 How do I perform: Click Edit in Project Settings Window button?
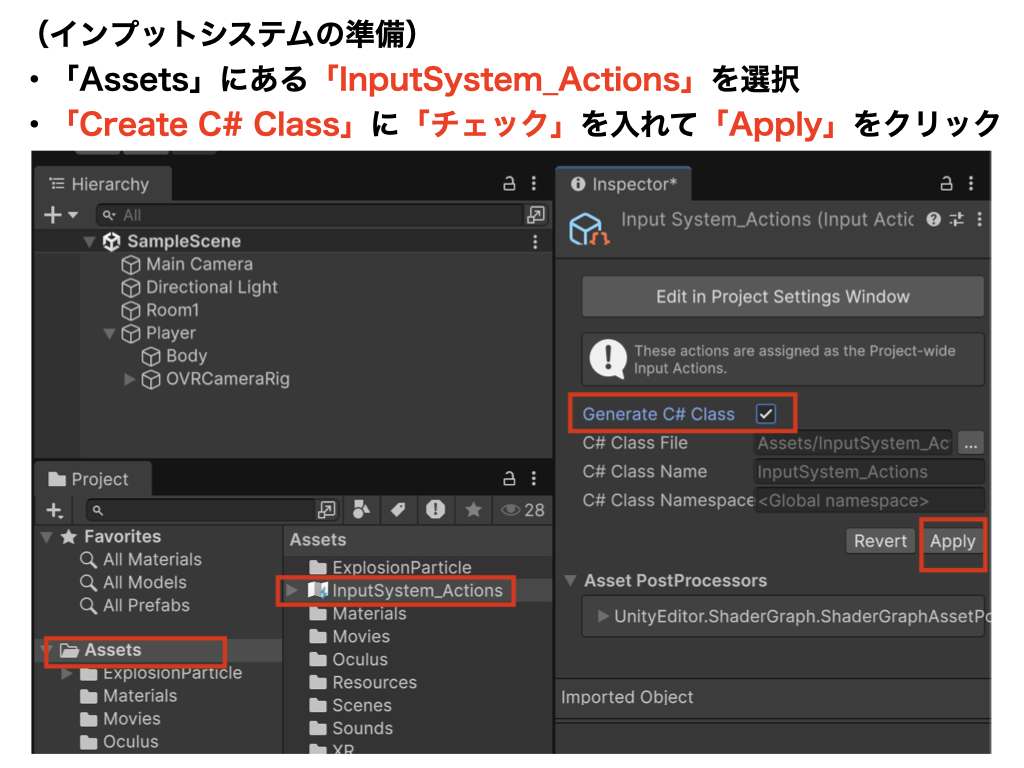[782, 297]
